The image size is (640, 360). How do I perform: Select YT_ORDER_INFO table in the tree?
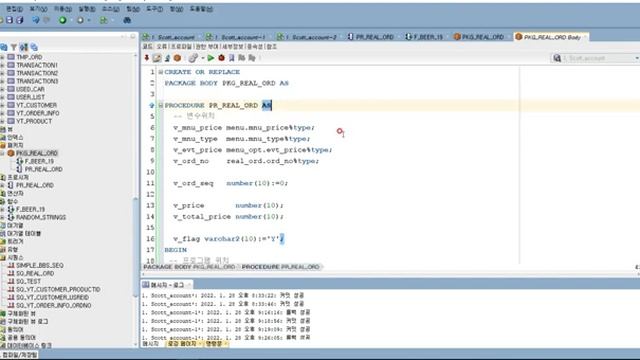[x=38, y=113]
